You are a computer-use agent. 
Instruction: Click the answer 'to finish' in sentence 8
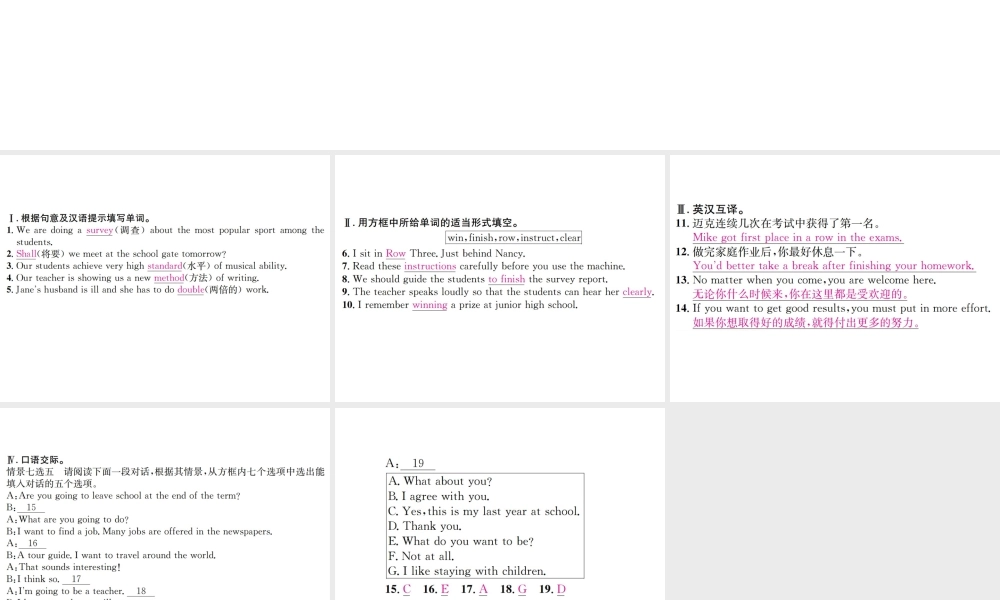click(x=506, y=279)
